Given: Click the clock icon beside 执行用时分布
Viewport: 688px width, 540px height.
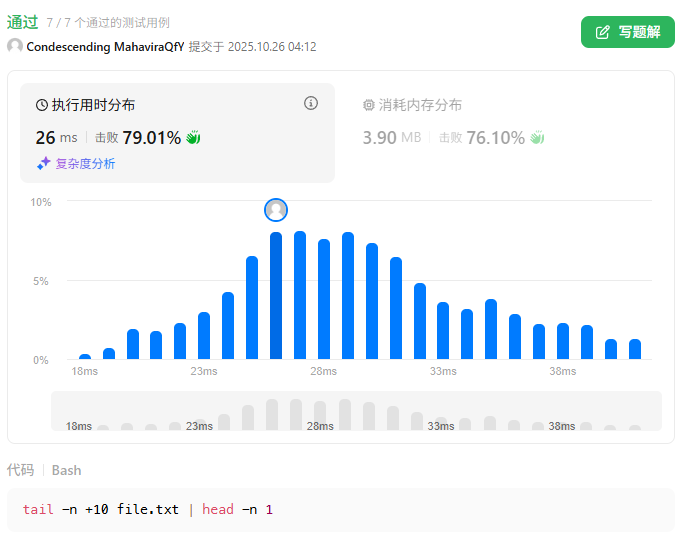Looking at the screenshot, I should pyautogui.click(x=42, y=105).
